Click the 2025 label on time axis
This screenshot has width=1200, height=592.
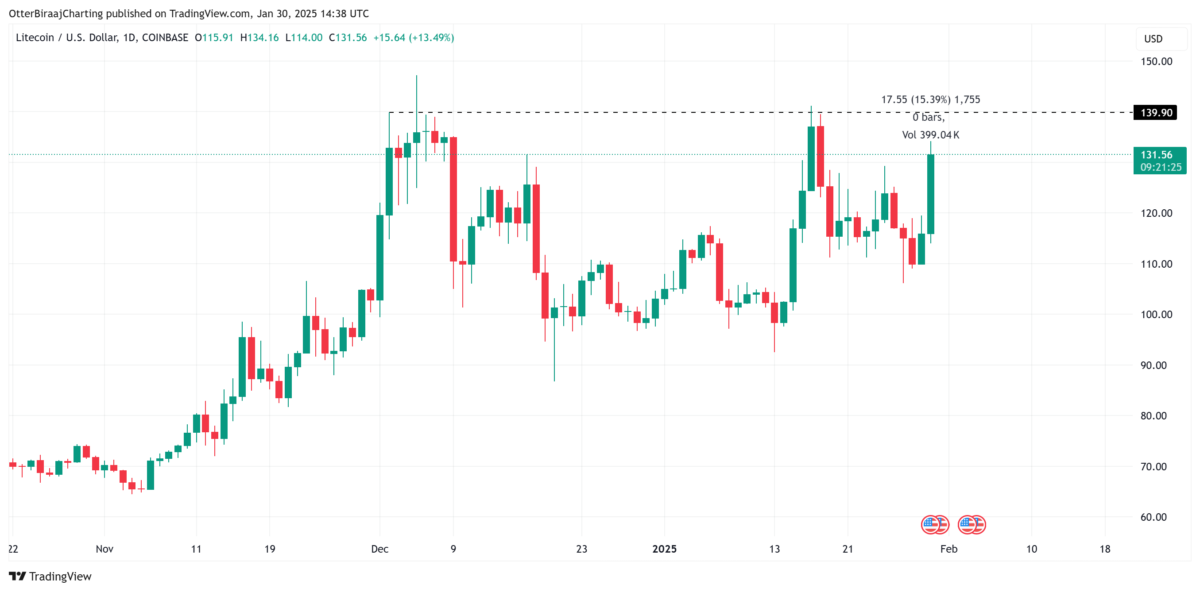(665, 549)
